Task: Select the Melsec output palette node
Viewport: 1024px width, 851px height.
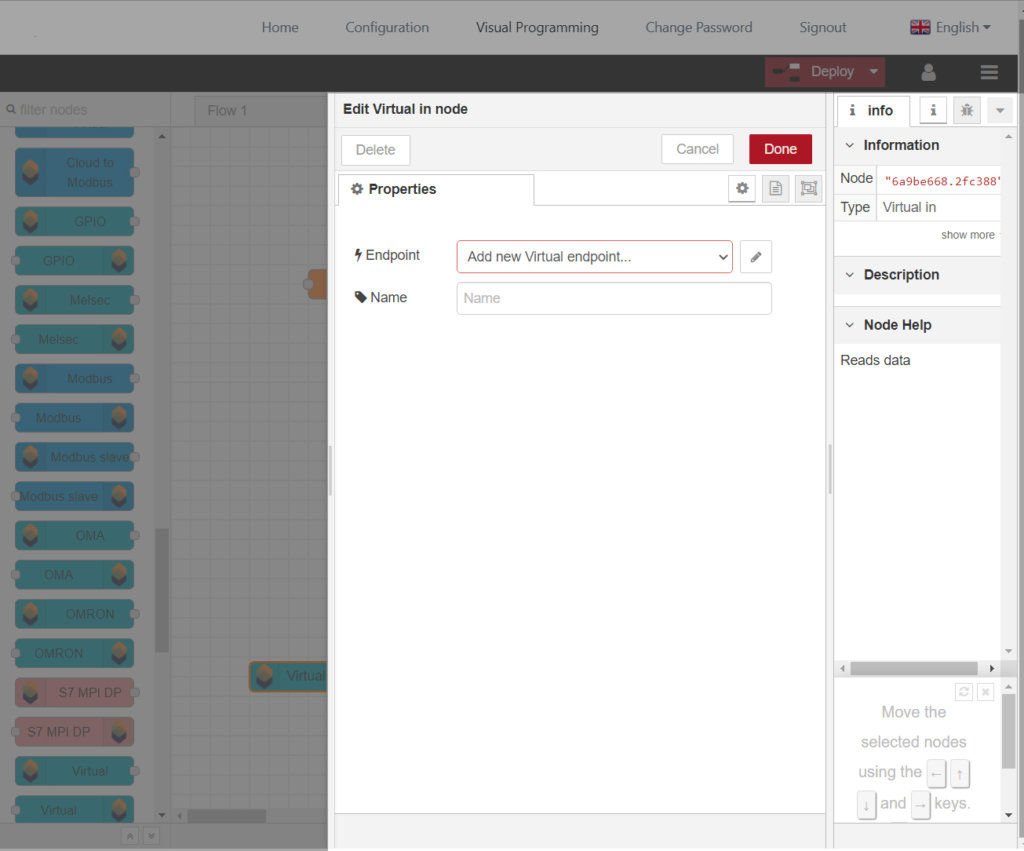Action: 74,340
